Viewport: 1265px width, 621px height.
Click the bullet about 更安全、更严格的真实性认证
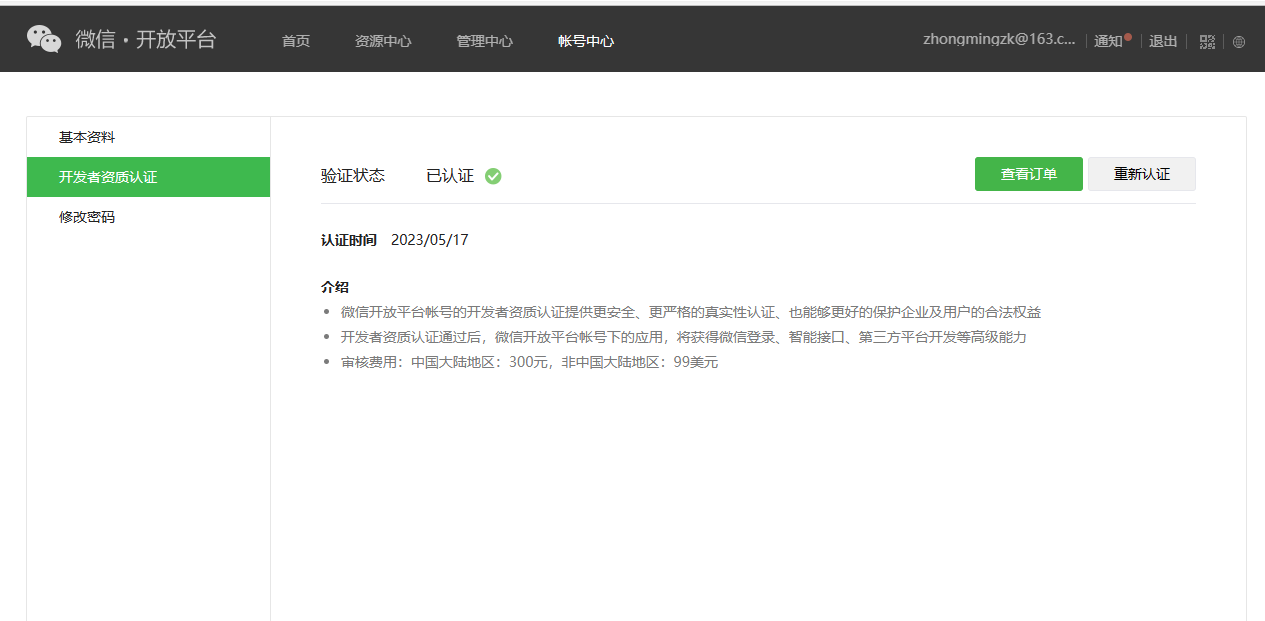point(691,312)
